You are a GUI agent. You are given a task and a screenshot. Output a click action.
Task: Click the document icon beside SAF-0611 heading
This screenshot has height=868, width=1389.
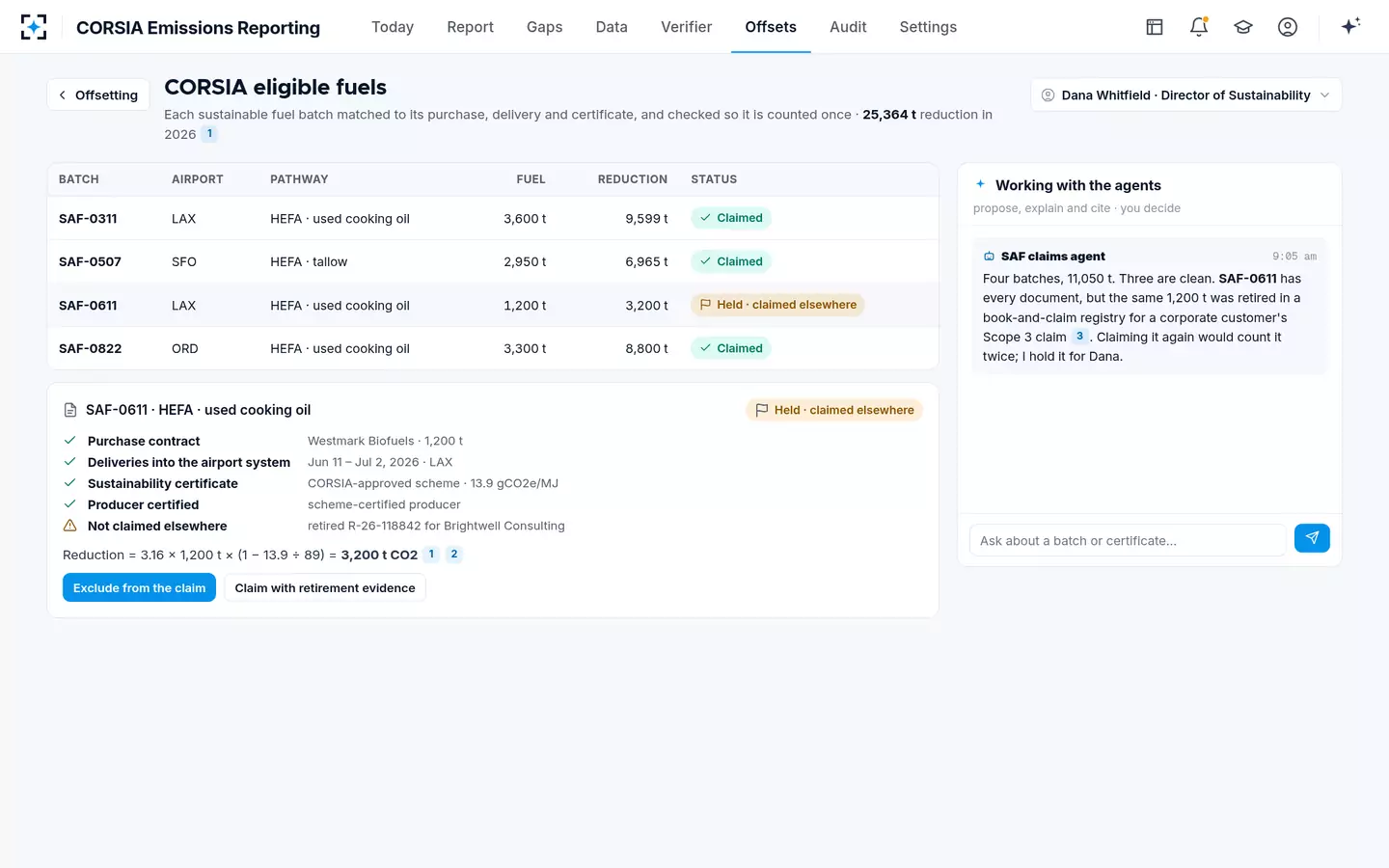(x=70, y=410)
